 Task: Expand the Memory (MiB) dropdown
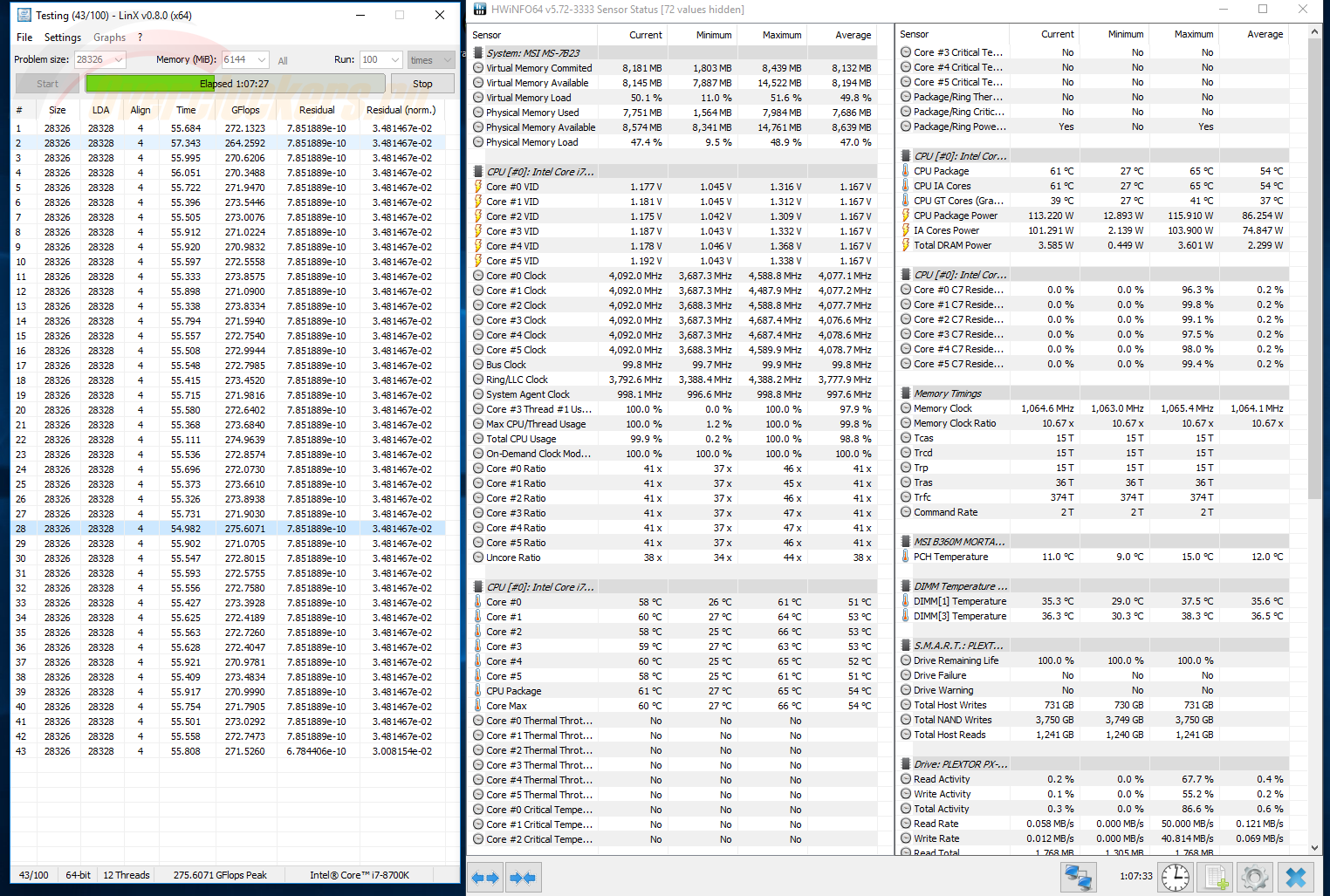click(262, 59)
